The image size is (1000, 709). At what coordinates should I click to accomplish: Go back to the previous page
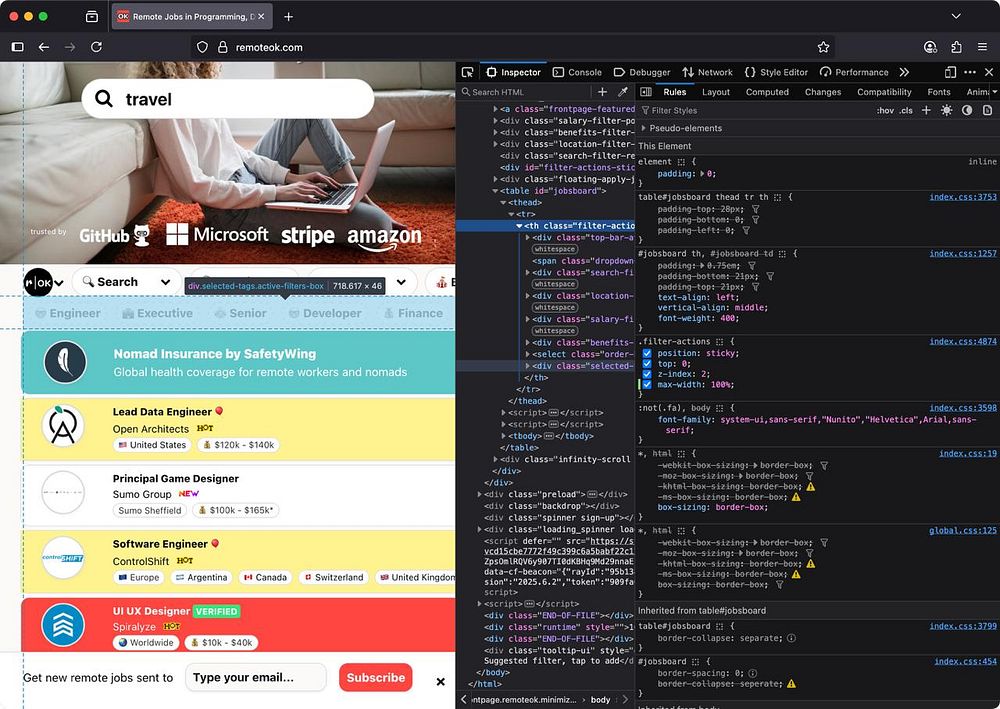click(x=43, y=47)
